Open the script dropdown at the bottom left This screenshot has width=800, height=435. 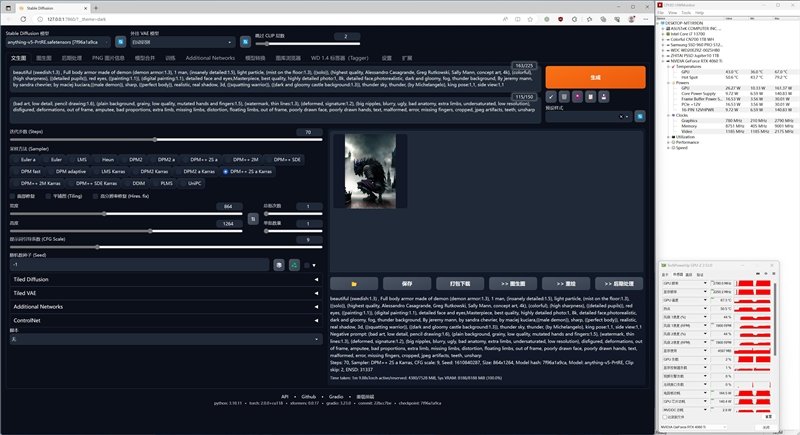pyautogui.click(x=166, y=339)
